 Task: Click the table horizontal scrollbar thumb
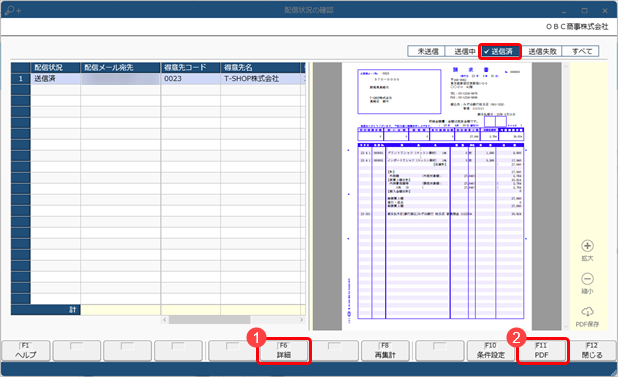pos(209,319)
